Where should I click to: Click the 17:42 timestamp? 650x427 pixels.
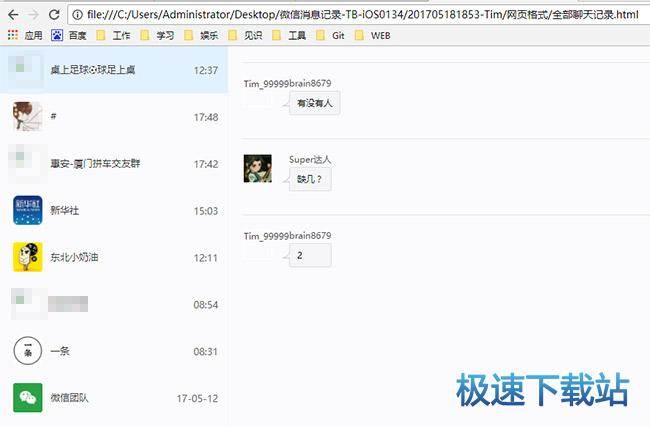[206, 164]
